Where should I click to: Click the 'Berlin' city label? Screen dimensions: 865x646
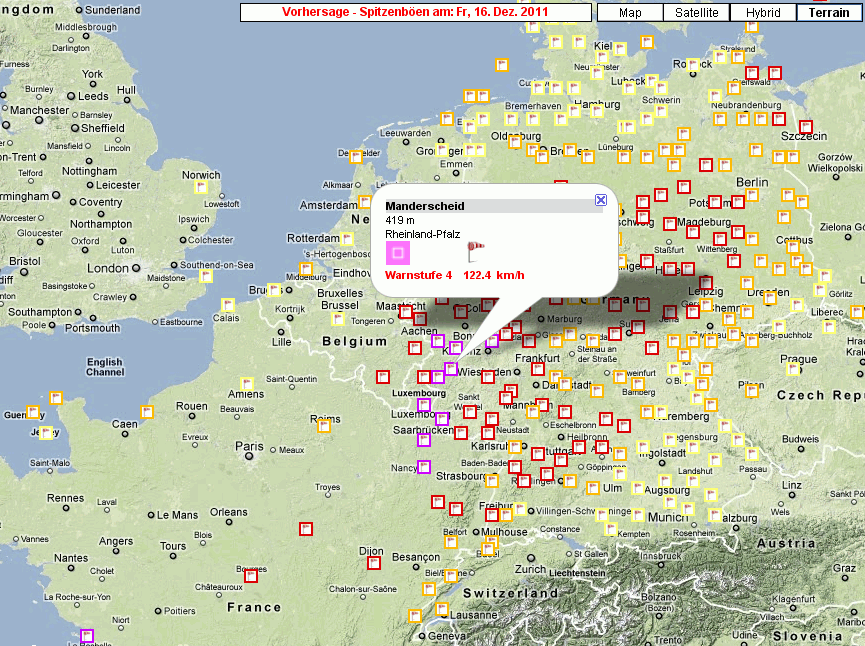coord(752,182)
